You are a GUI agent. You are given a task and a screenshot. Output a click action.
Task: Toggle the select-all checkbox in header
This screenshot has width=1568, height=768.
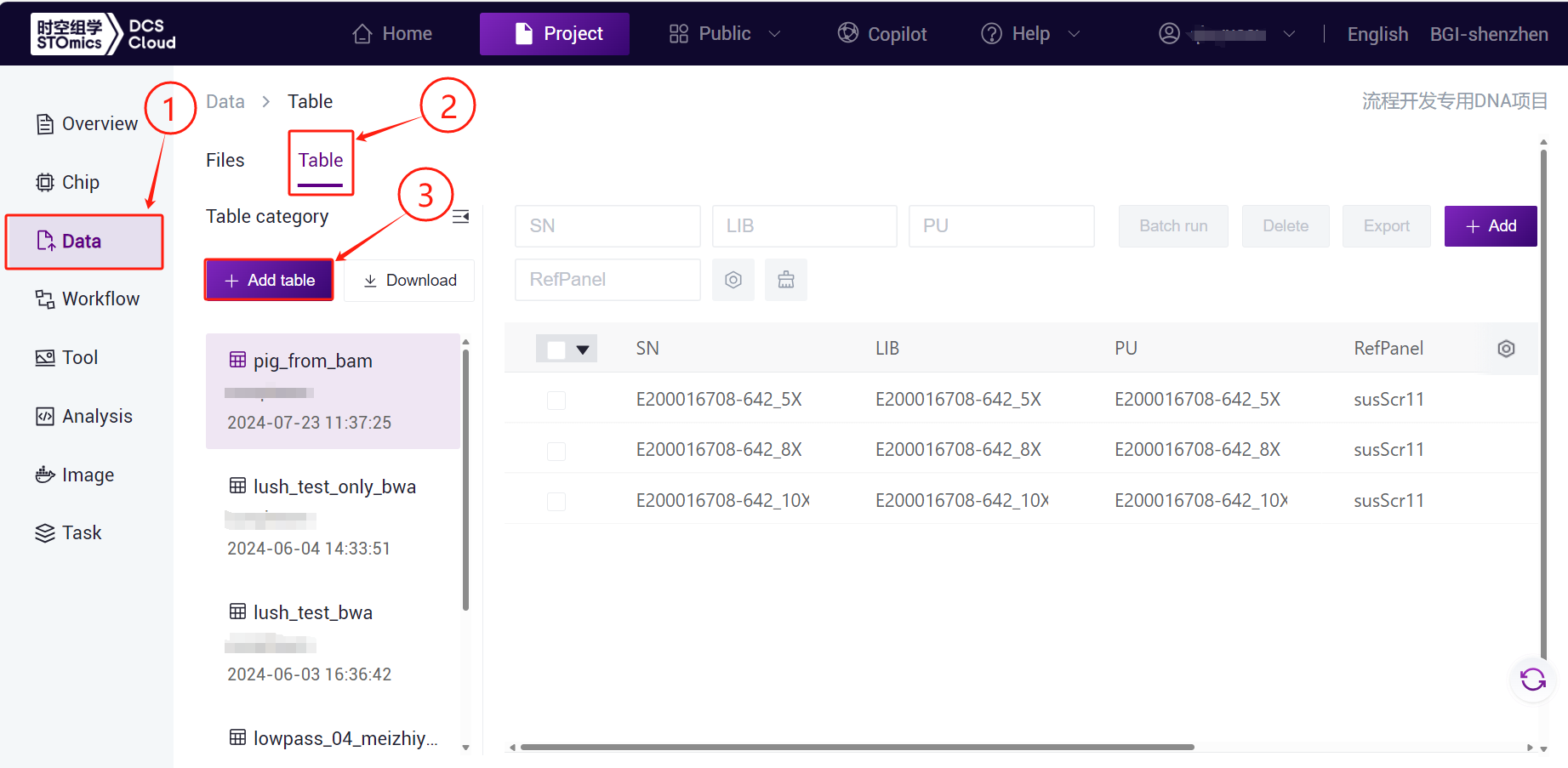pos(556,350)
